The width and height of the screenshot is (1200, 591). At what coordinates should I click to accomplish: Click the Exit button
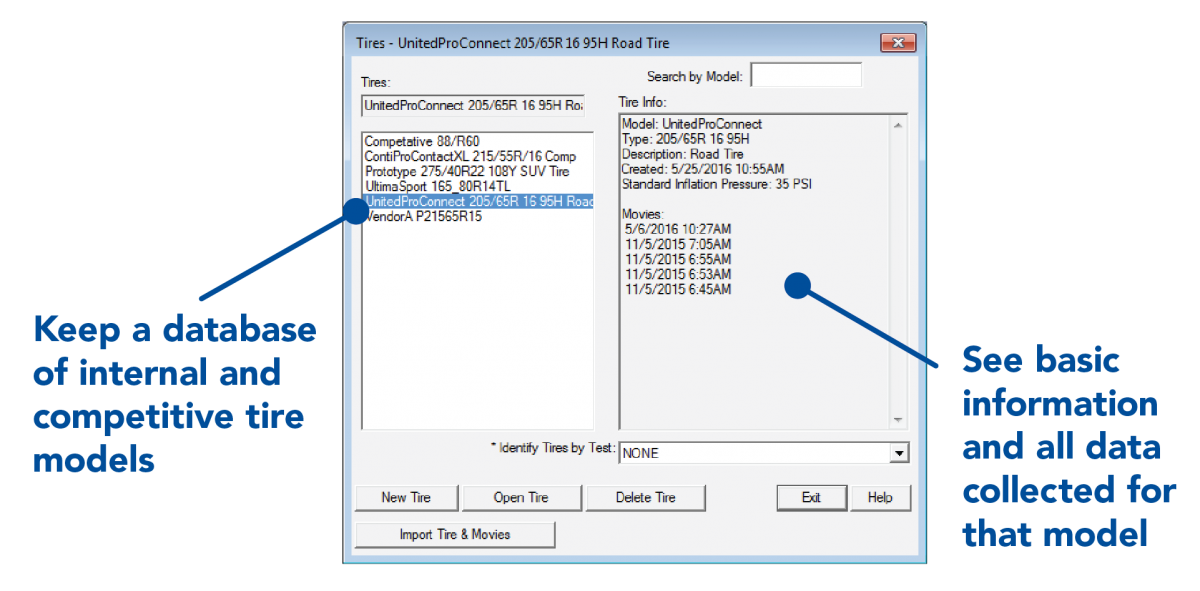(811, 497)
